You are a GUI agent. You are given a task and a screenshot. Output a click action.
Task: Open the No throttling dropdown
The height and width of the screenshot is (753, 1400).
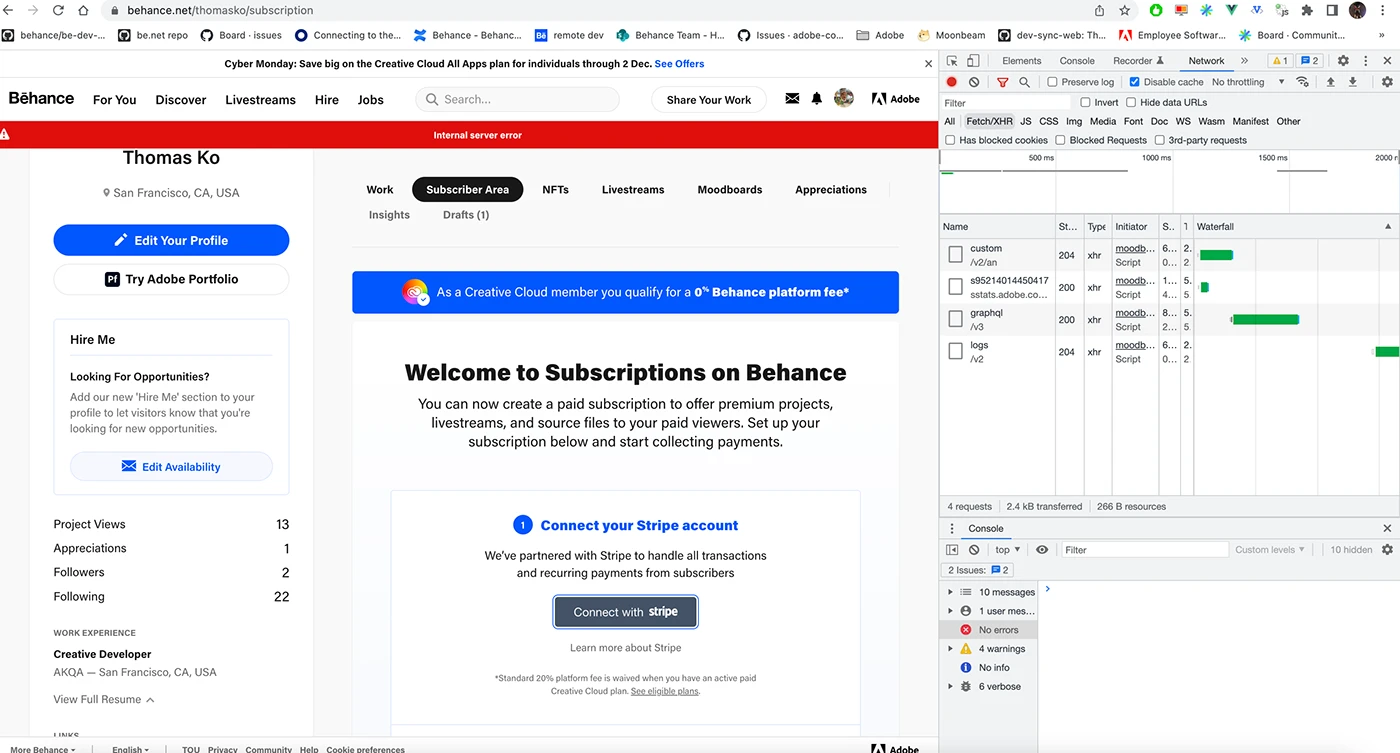[1247, 82]
